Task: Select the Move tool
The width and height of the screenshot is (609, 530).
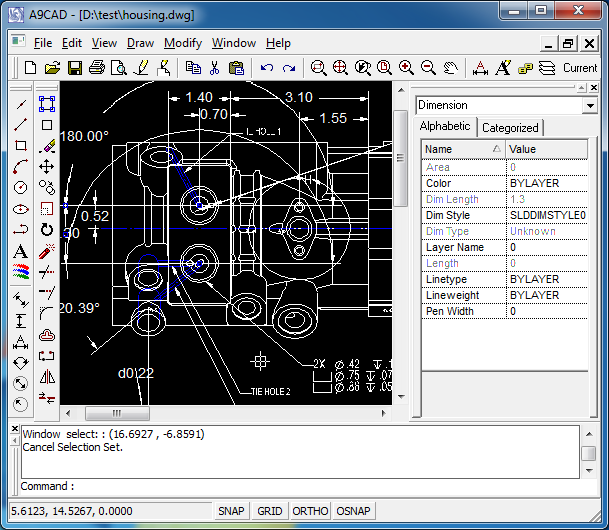Action: tap(47, 167)
